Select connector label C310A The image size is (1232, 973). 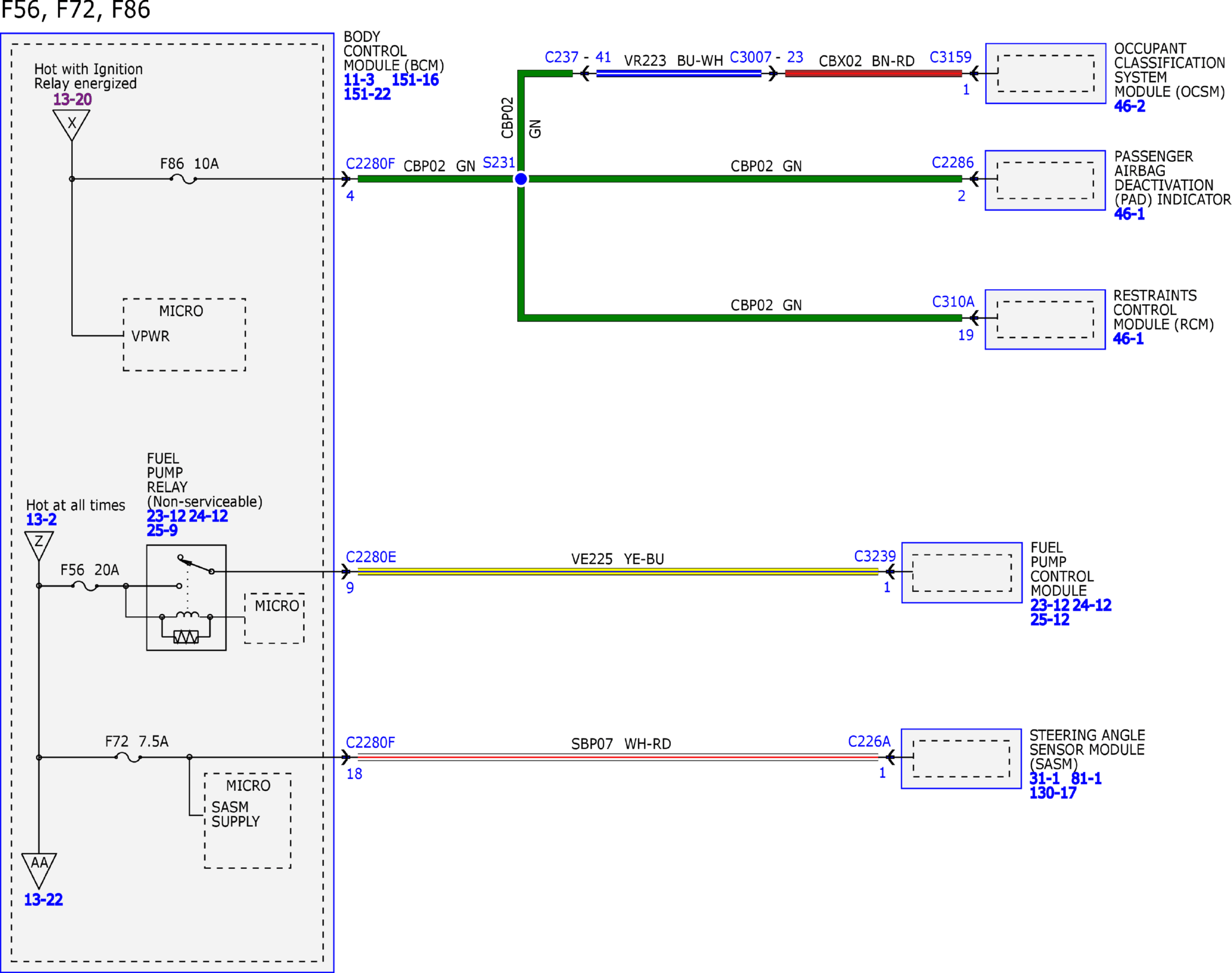[952, 301]
